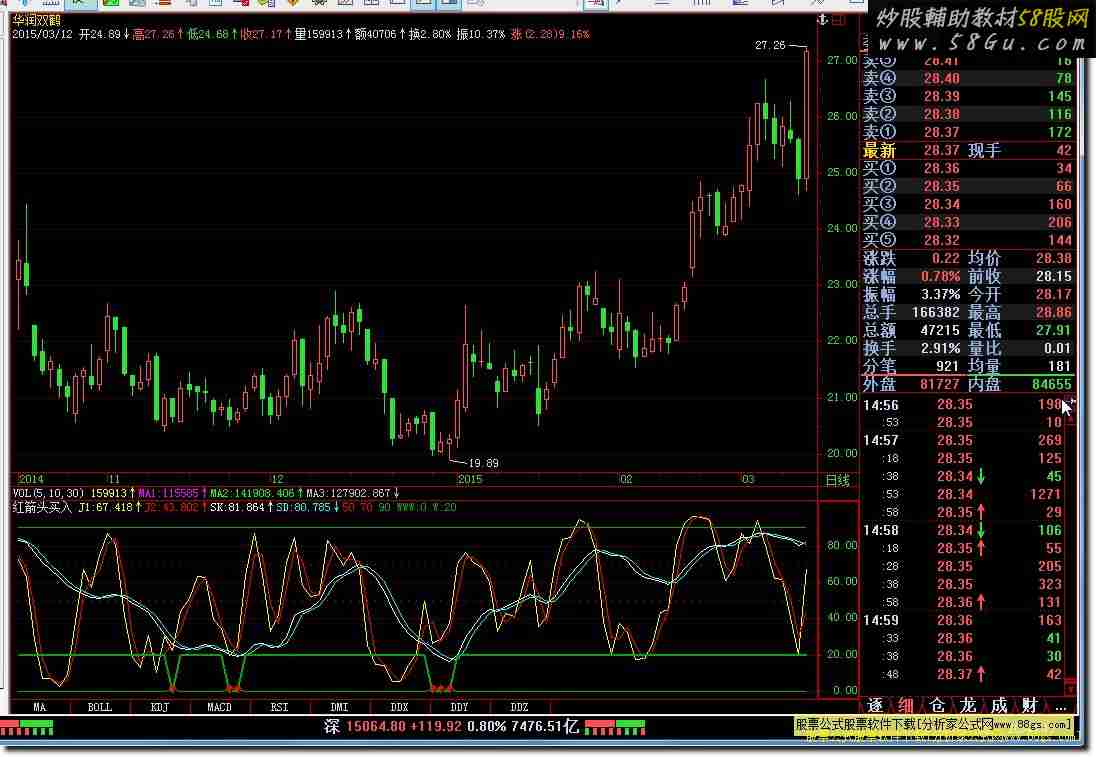This screenshot has height=757, width=1096.
Task: Click the 换手 2.91% value
Action: click(940, 348)
